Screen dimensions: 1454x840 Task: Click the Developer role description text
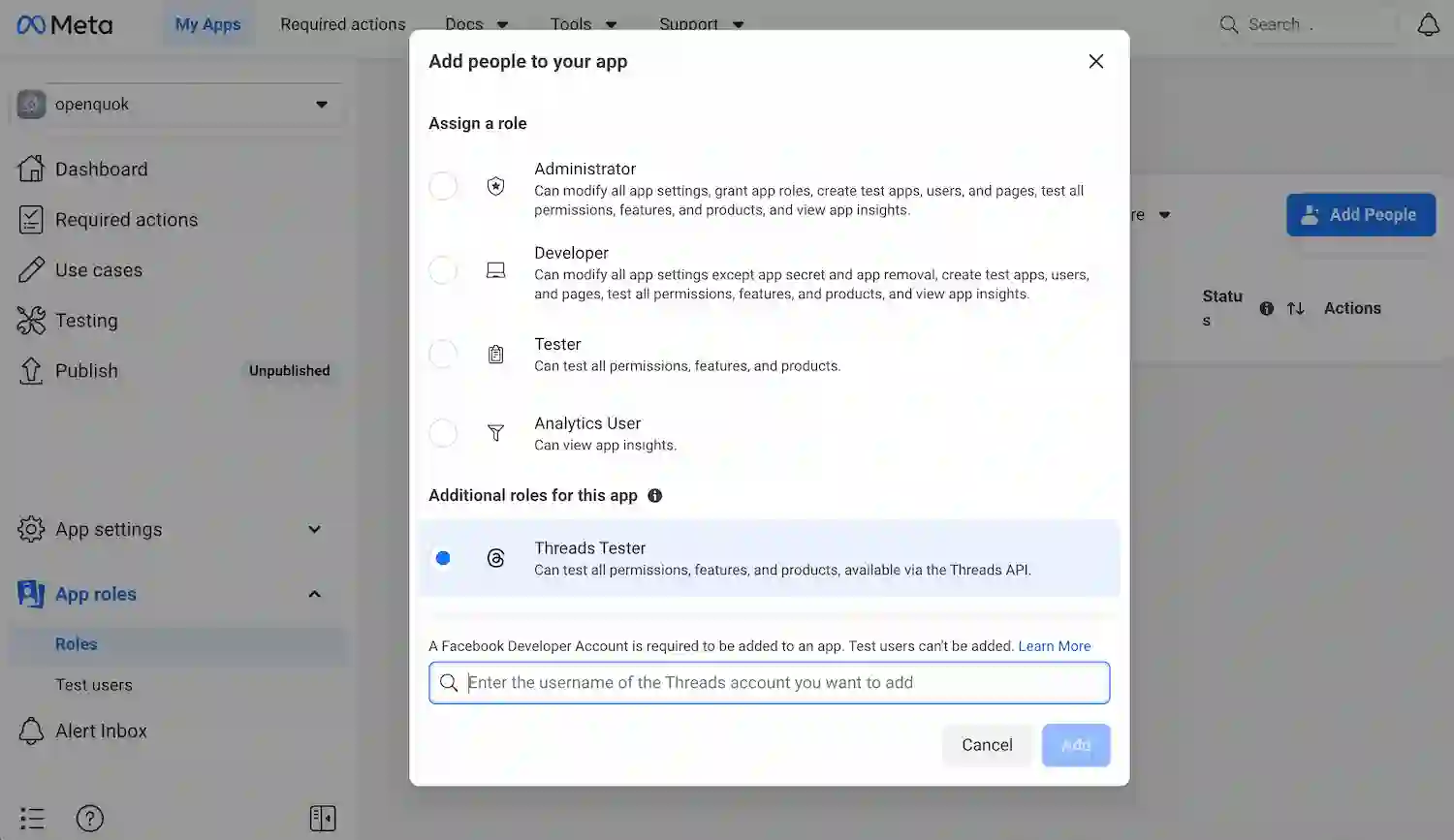point(811,285)
